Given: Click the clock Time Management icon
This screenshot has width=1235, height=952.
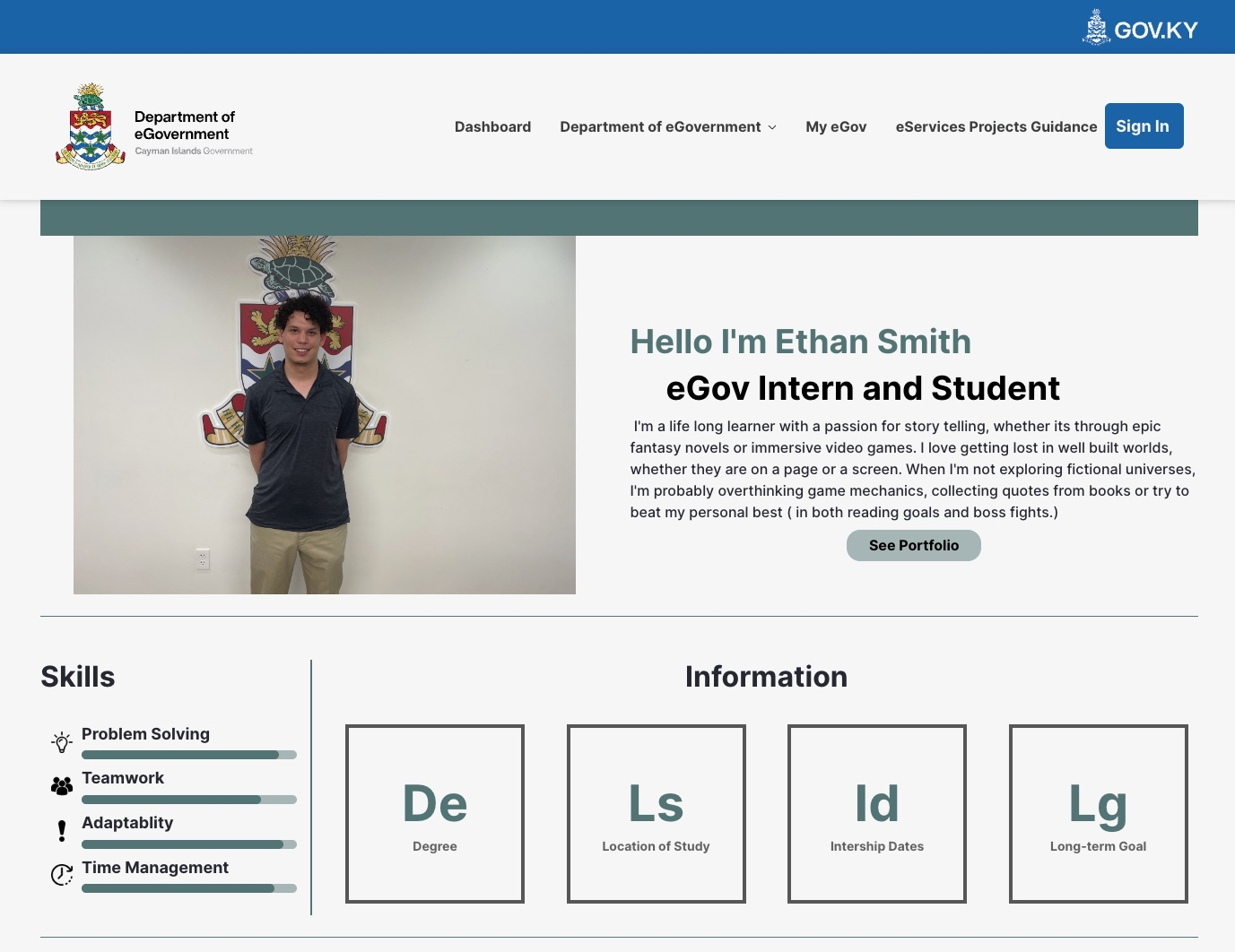Looking at the screenshot, I should pos(62,875).
